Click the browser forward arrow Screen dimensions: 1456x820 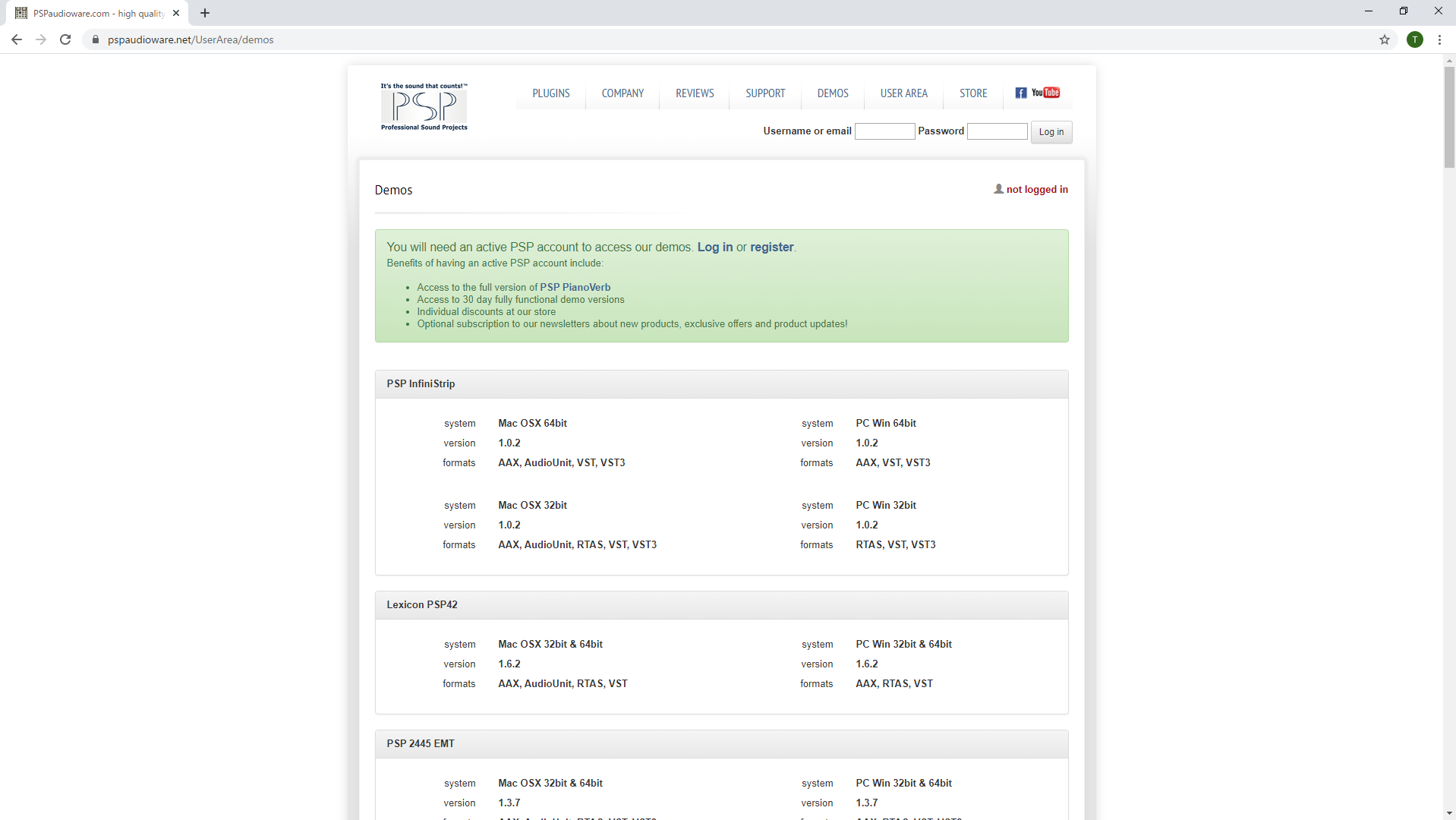tap(41, 39)
